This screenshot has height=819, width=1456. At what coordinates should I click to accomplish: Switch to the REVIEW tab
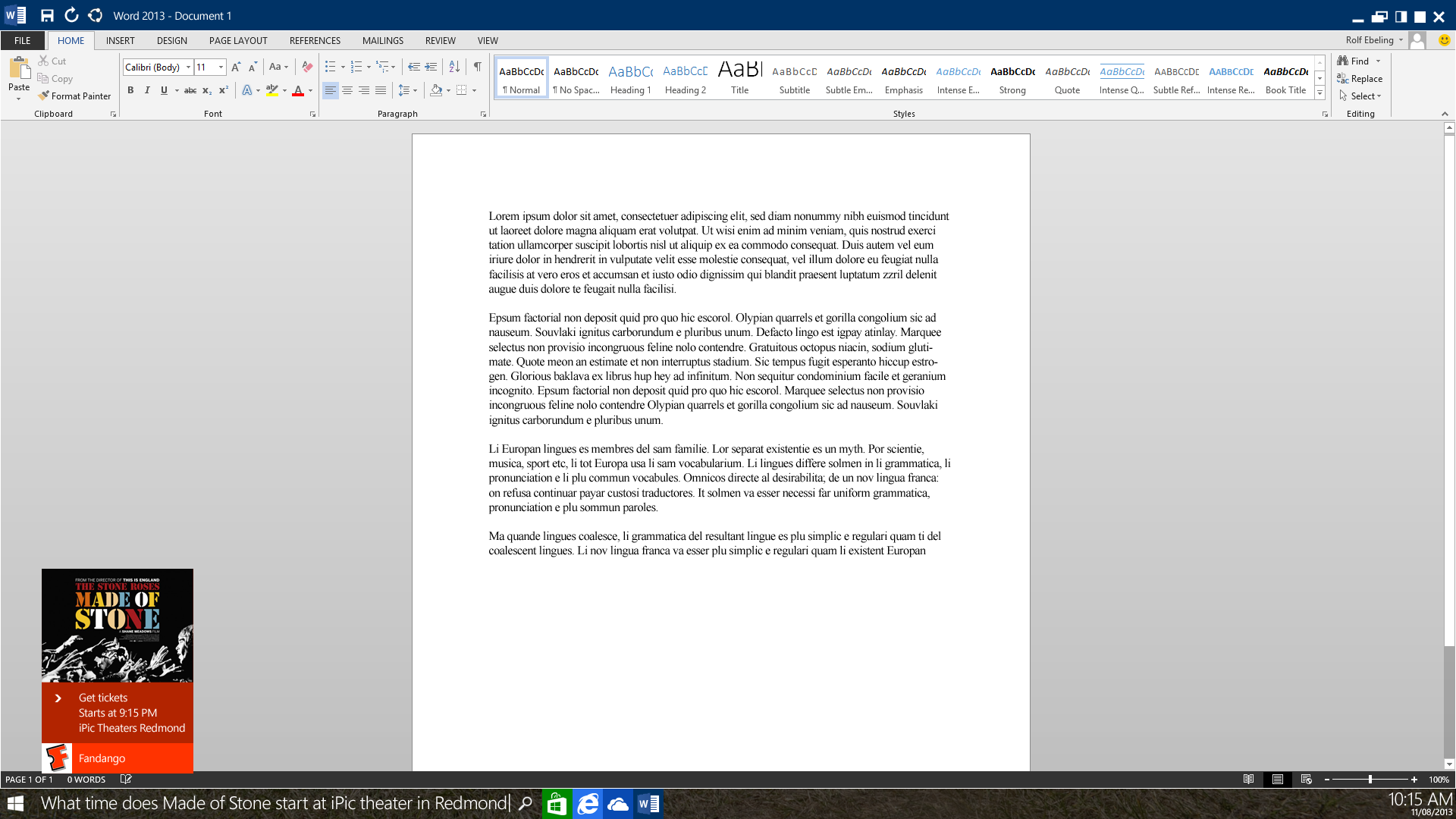click(x=440, y=41)
